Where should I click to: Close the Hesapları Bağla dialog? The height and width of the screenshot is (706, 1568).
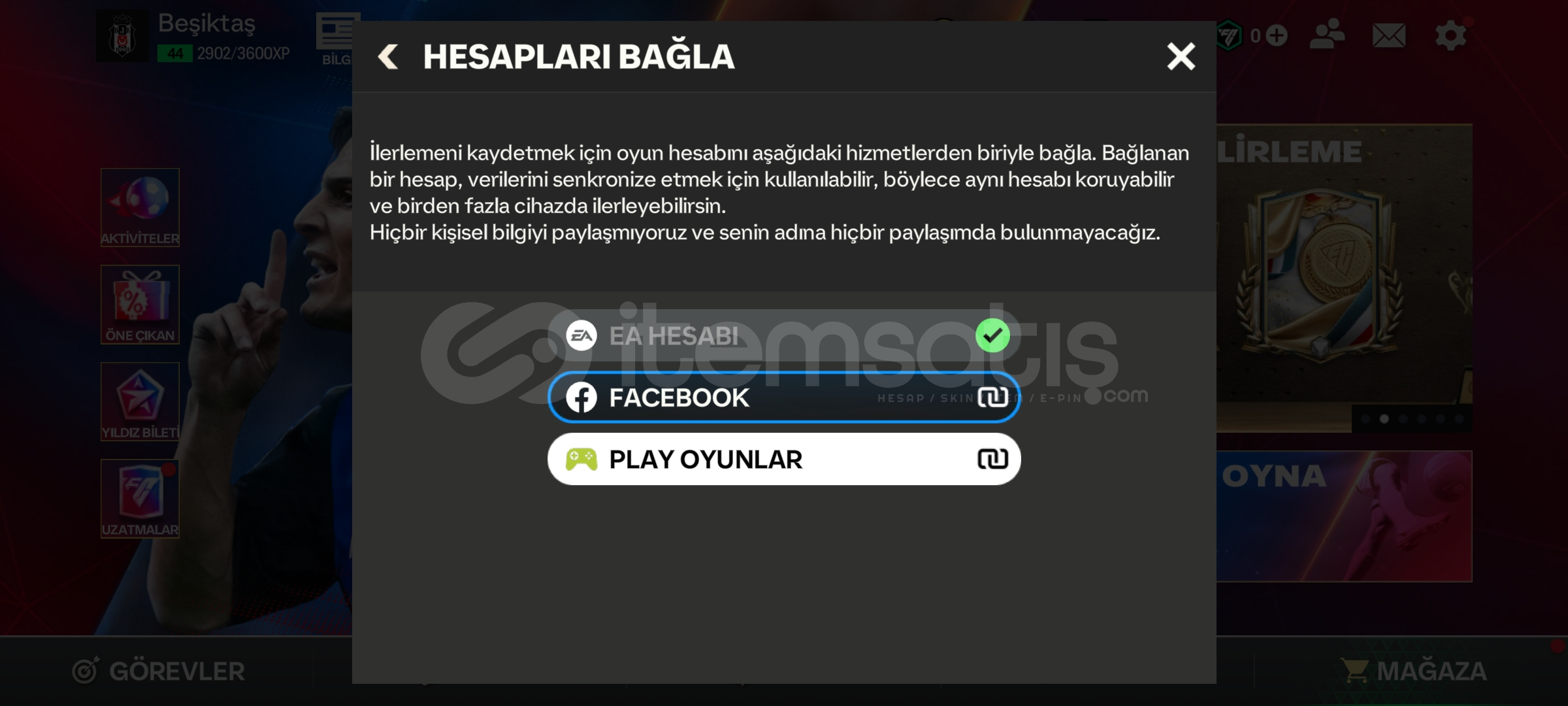(x=1181, y=56)
